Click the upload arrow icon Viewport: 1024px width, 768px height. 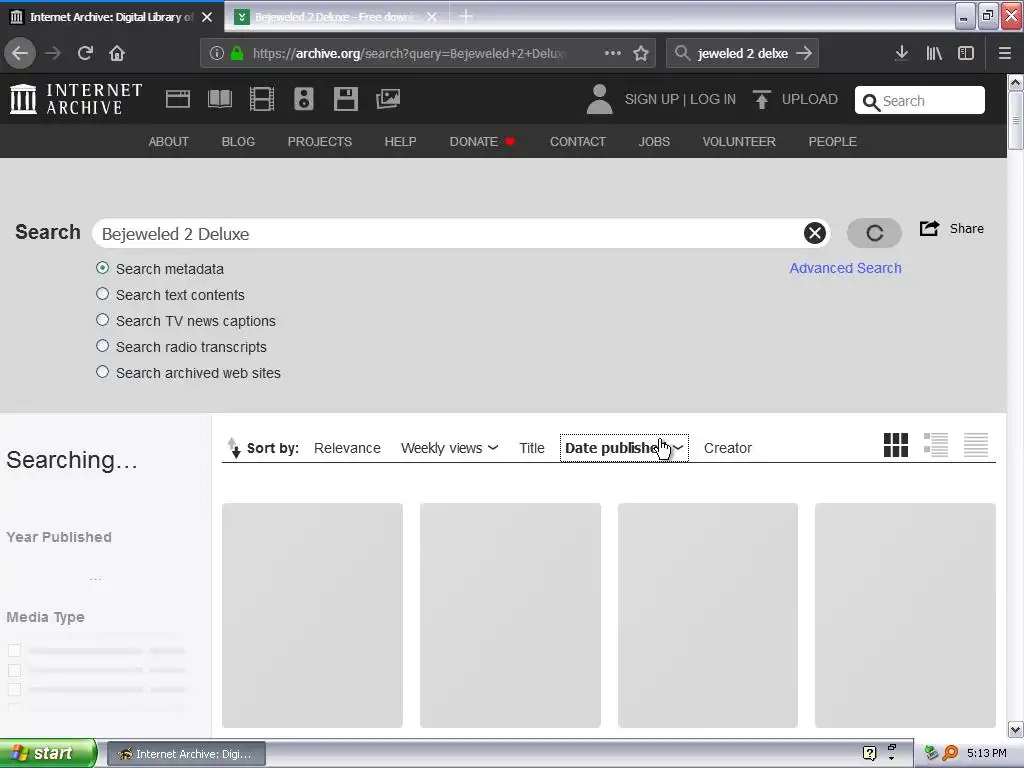point(761,99)
